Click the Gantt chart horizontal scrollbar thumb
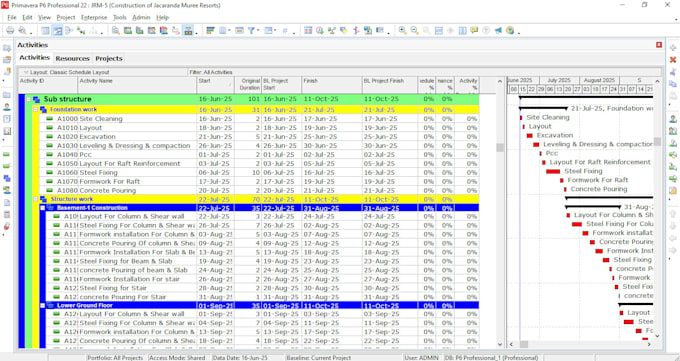Viewport: 680px width, 361px height. (x=524, y=344)
